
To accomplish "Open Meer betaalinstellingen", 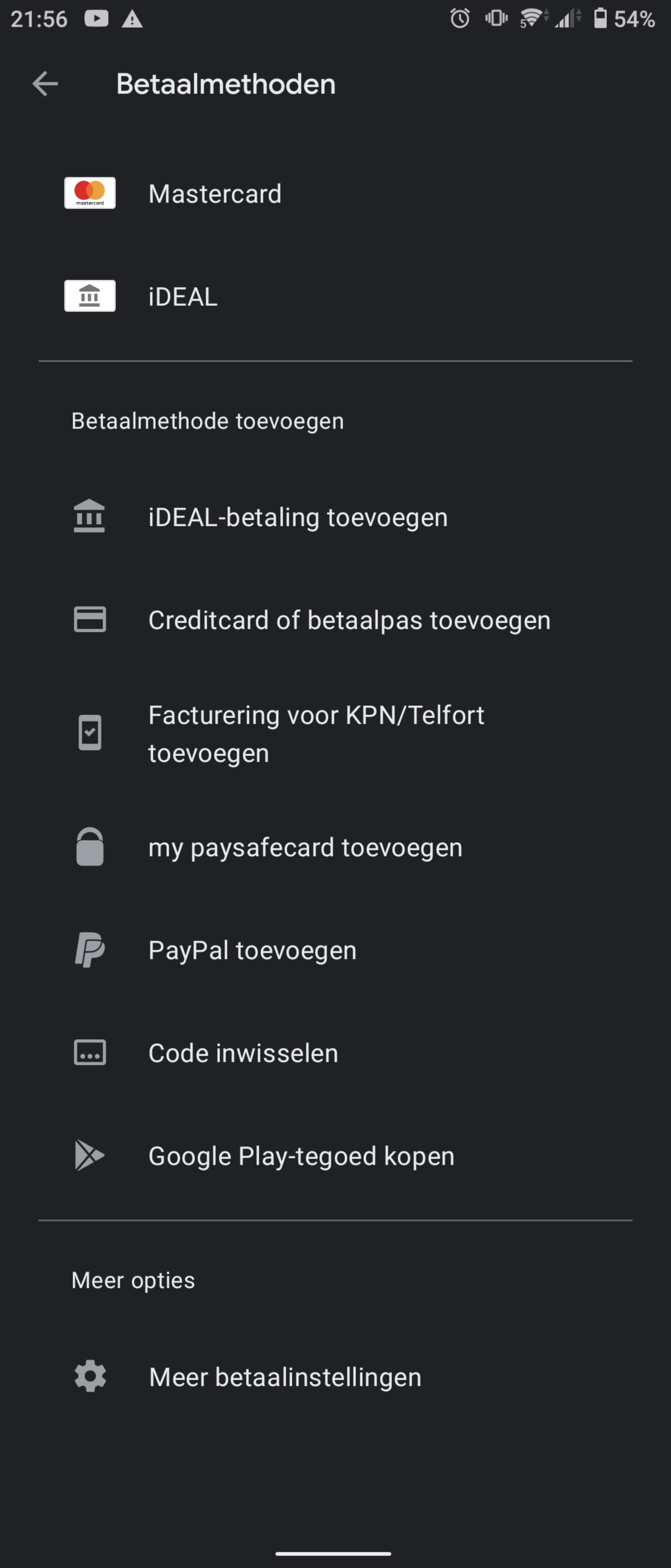I will pyautogui.click(x=335, y=1377).
